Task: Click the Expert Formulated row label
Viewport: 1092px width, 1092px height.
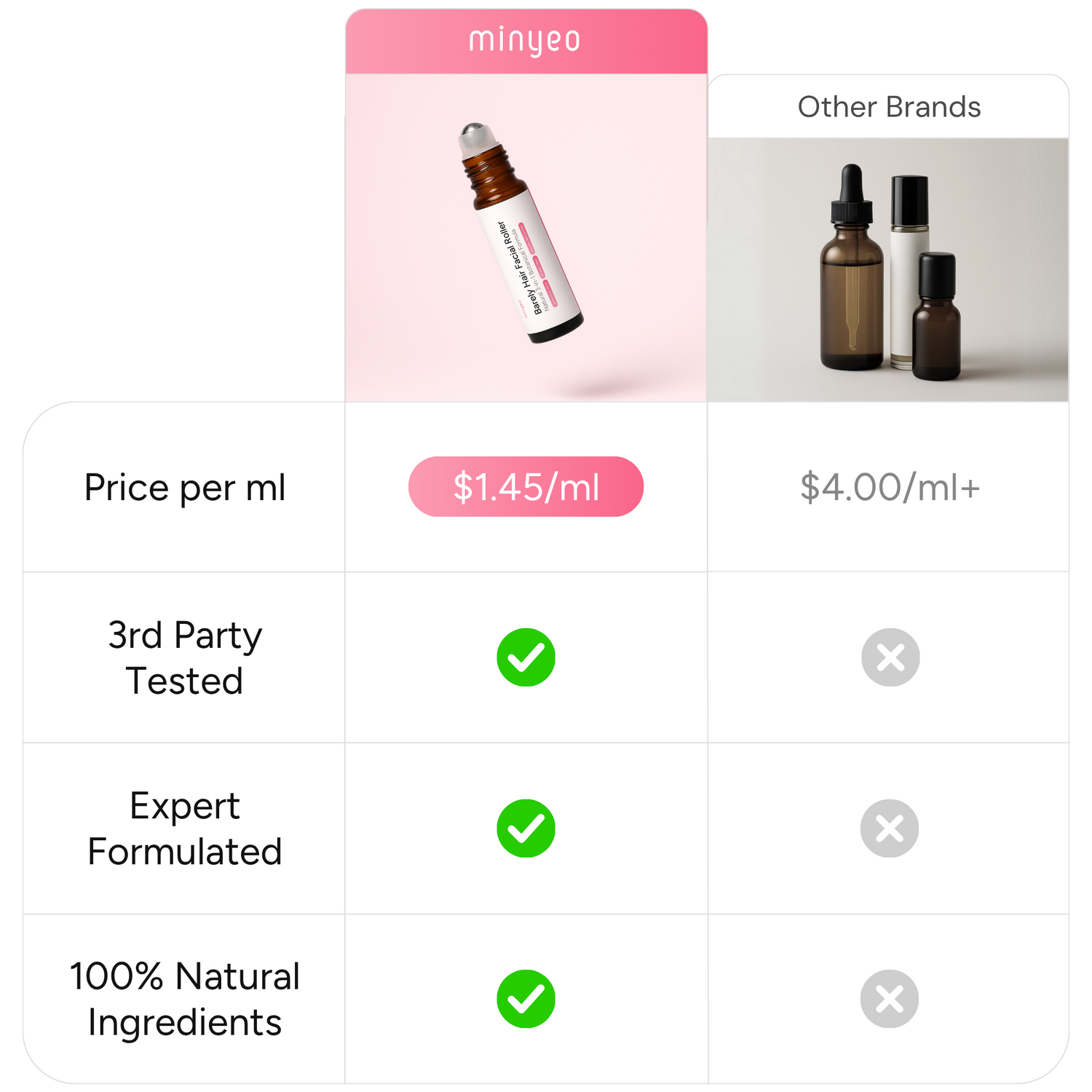Action: pos(185,828)
